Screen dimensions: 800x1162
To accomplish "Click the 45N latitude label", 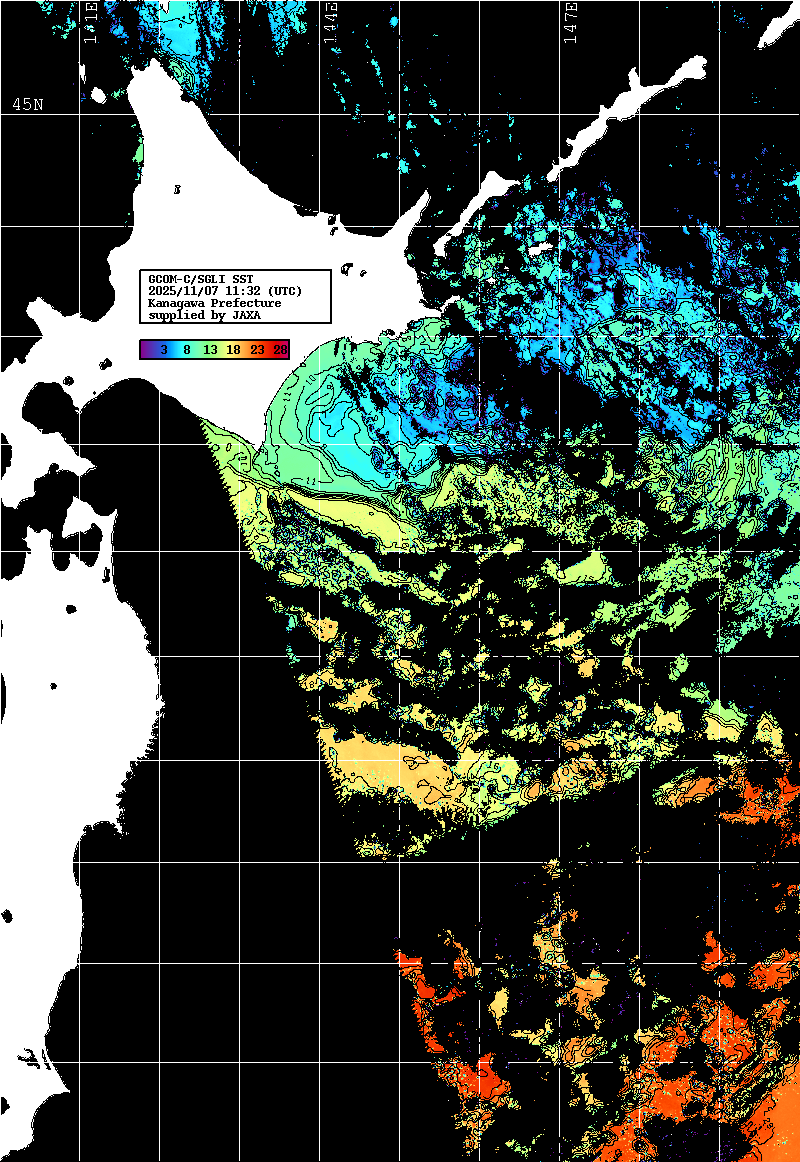I will pos(27,104).
